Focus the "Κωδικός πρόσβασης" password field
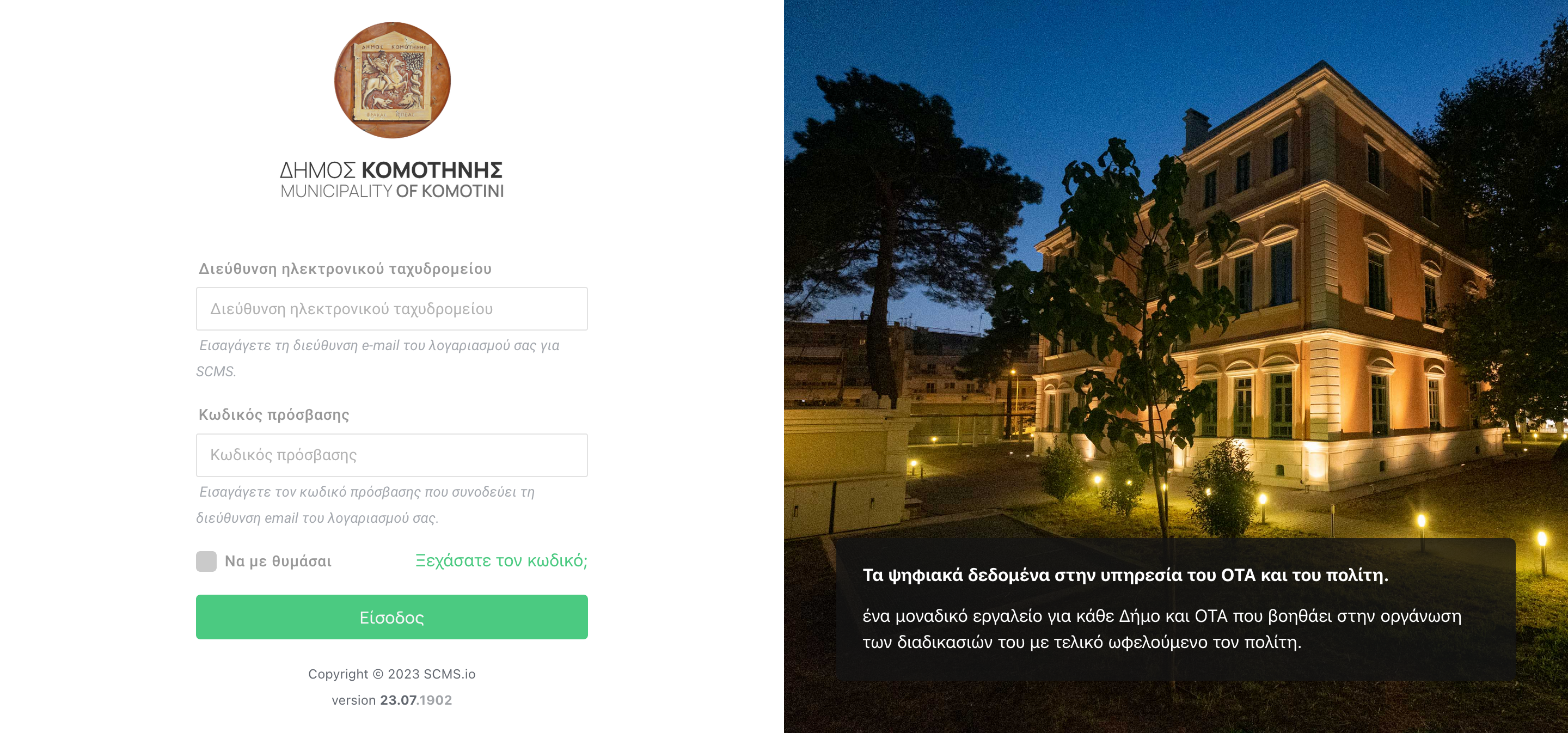Image resolution: width=1568 pixels, height=733 pixels. click(392, 455)
